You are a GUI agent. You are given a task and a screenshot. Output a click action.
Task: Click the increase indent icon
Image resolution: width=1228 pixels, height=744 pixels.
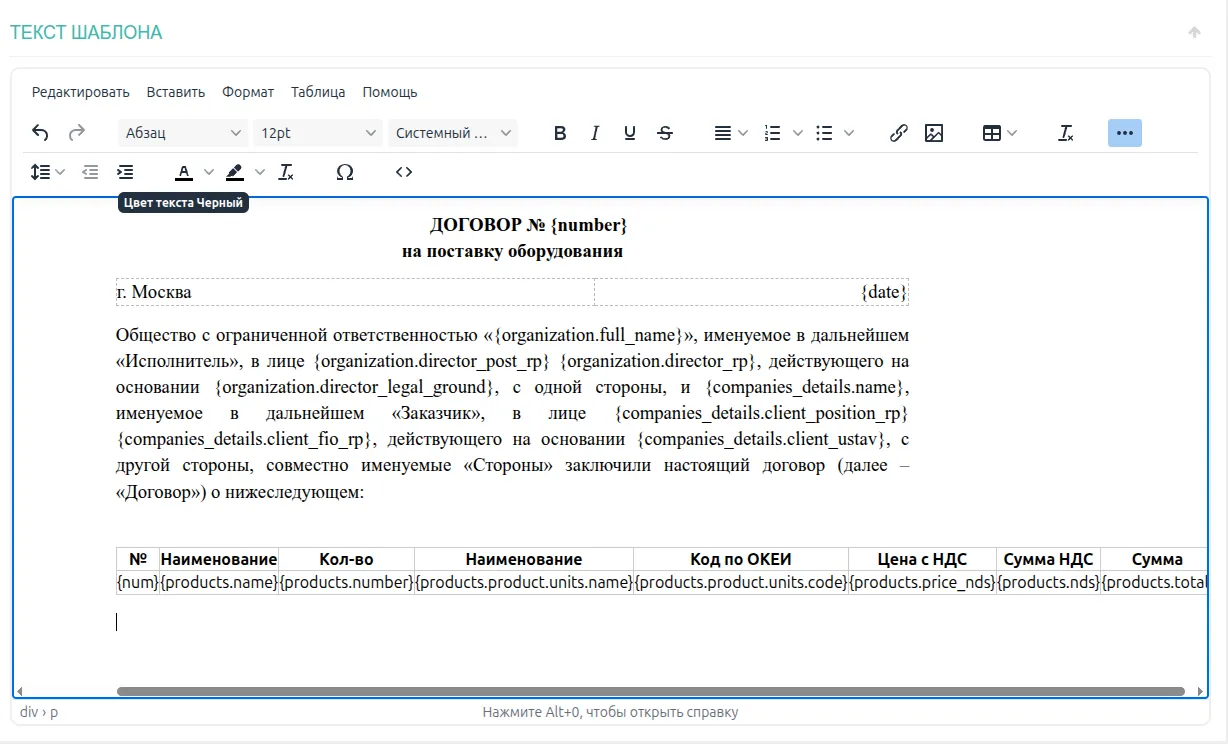[x=125, y=172]
